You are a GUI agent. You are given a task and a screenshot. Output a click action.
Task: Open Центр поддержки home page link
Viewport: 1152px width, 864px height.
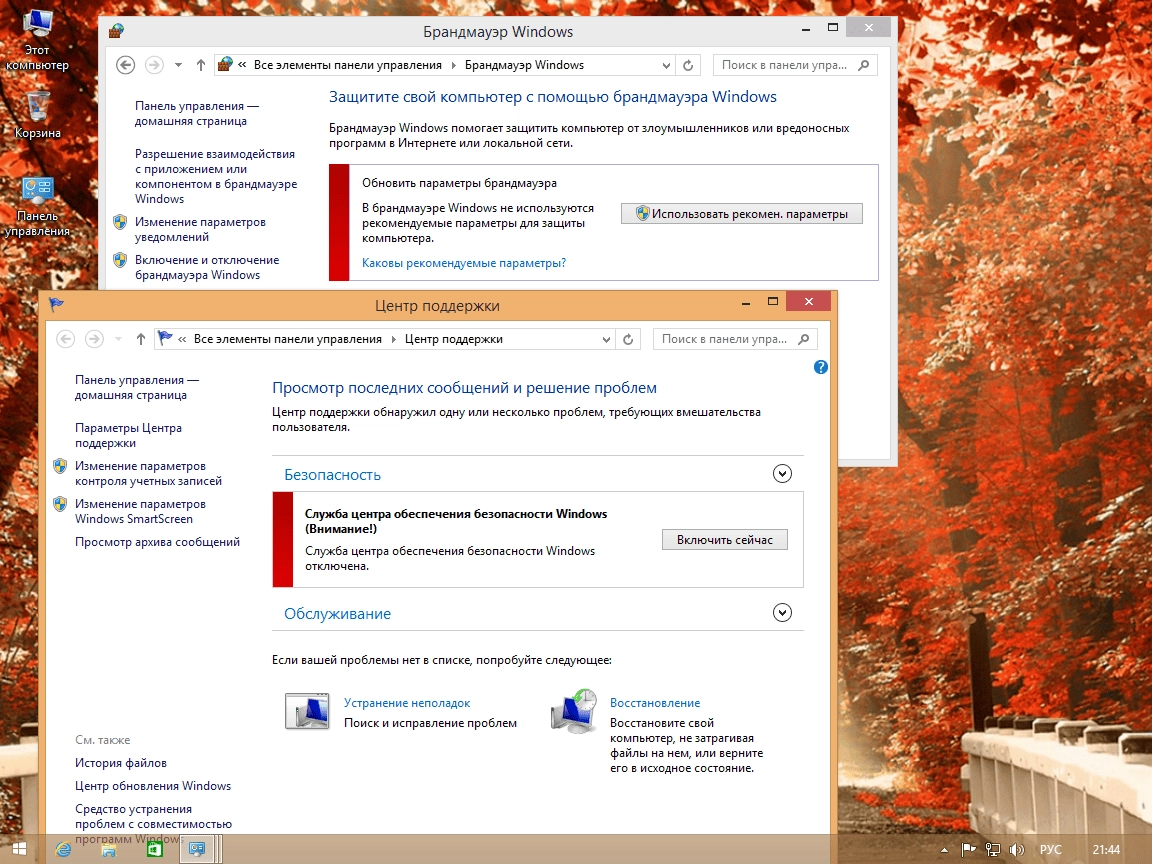click(137, 387)
